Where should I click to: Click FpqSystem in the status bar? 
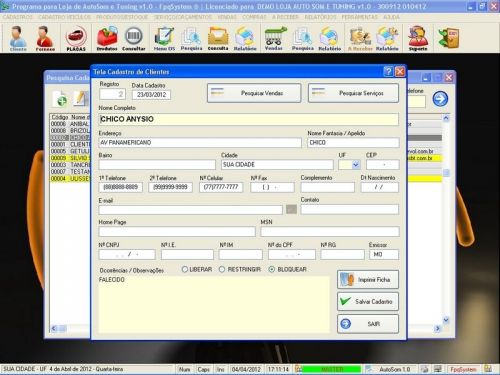coord(463,369)
